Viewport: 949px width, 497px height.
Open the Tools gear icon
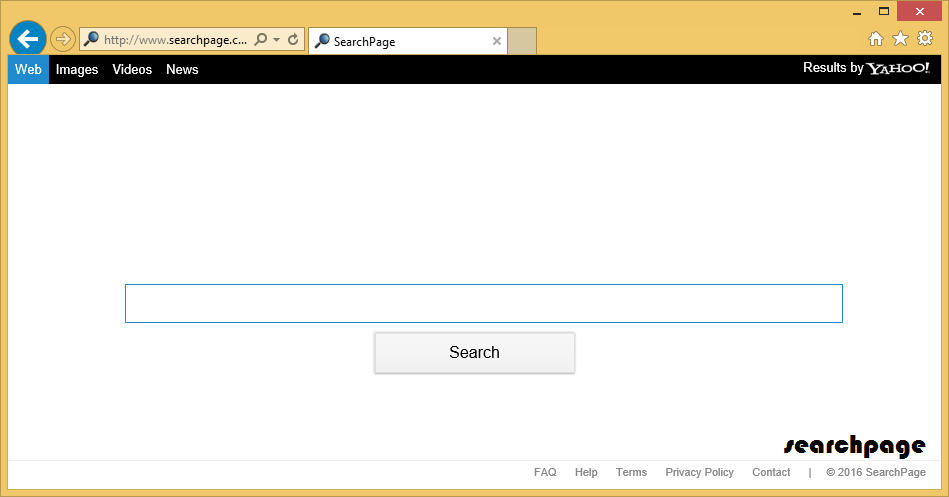[x=924, y=39]
